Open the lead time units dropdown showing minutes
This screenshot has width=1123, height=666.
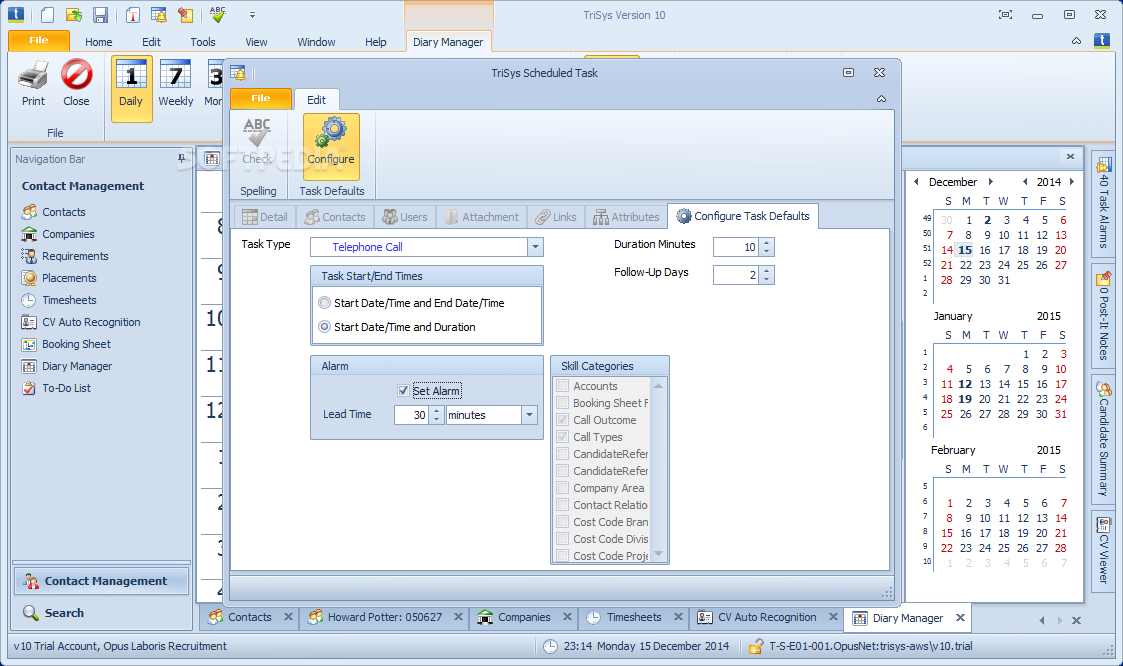529,415
